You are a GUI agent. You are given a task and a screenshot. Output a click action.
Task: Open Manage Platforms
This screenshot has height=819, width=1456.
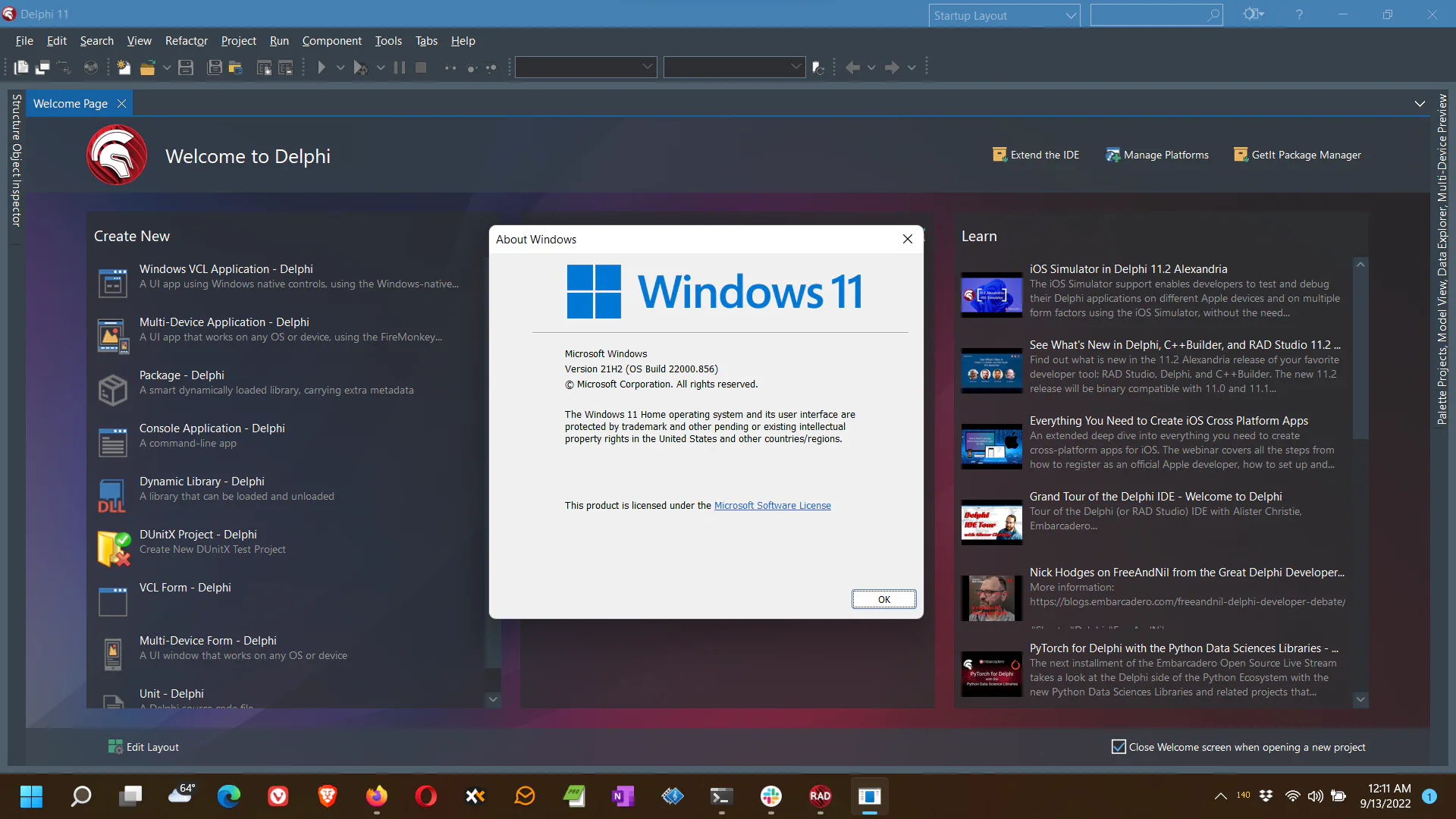(1157, 155)
